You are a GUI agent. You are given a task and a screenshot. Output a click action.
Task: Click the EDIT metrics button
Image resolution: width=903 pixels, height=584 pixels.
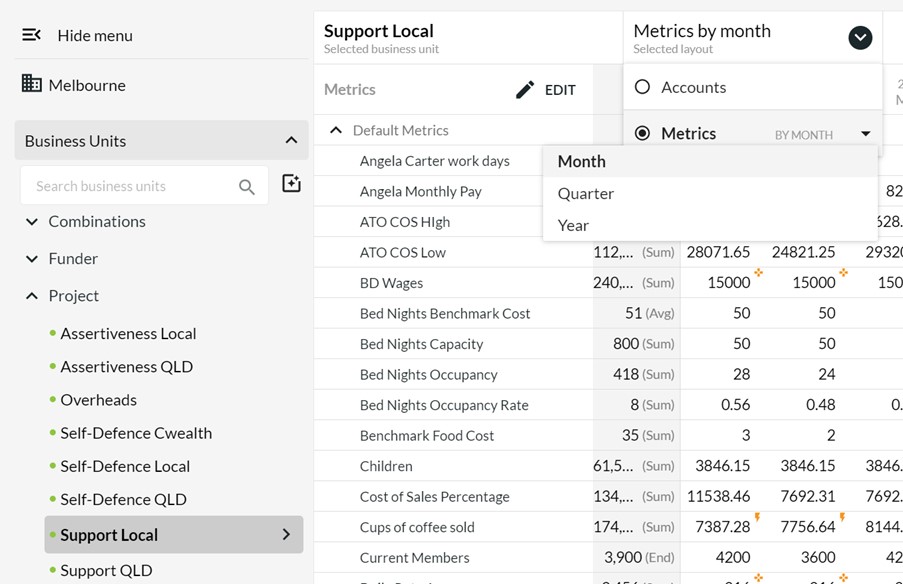pos(545,90)
